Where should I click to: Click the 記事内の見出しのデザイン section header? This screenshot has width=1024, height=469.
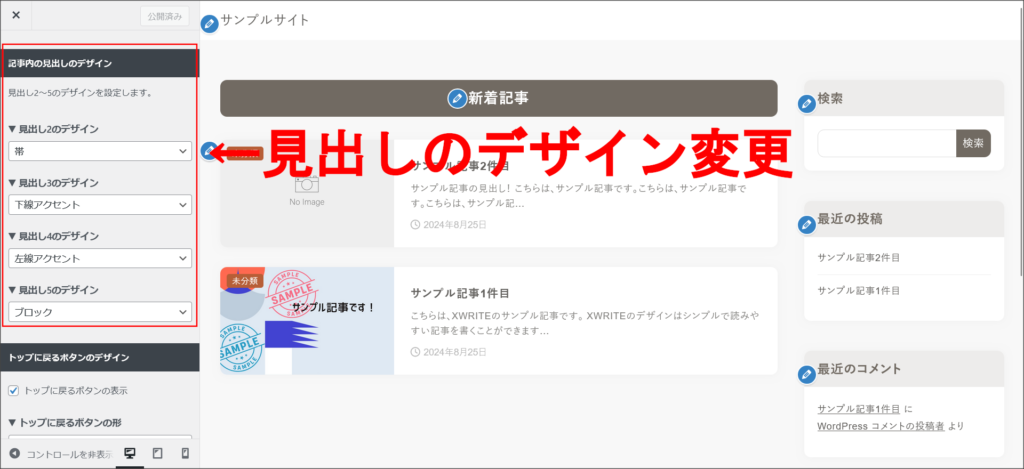[x=100, y=63]
